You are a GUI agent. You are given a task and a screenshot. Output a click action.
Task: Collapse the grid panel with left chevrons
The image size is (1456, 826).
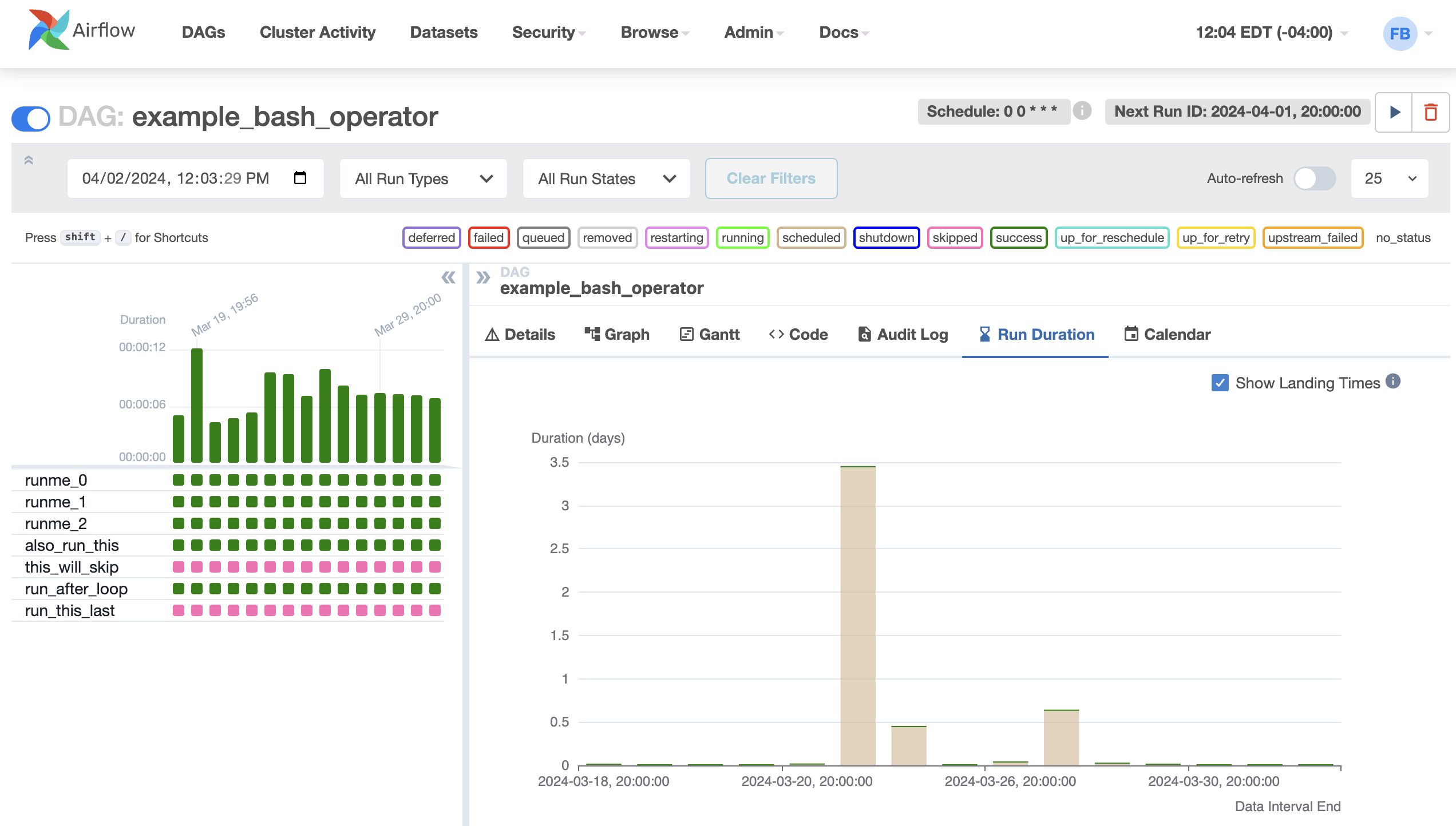tap(448, 278)
